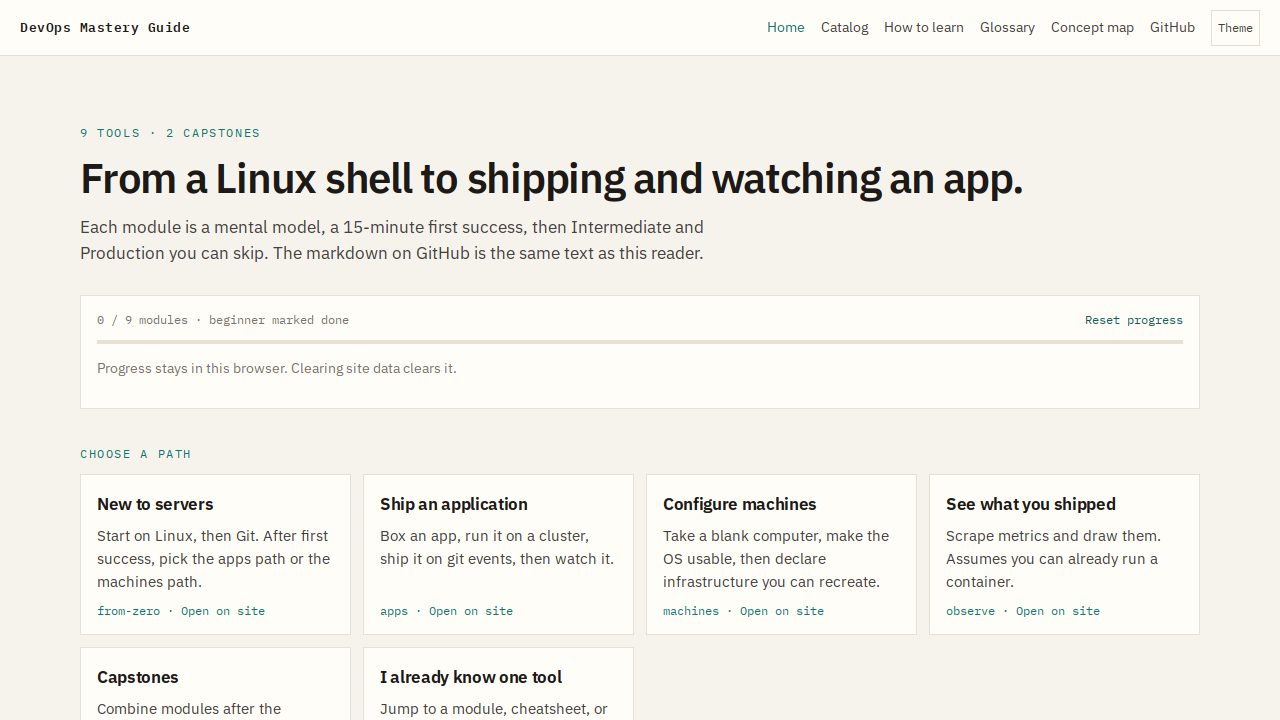Open on site link in New to servers card

223,611
